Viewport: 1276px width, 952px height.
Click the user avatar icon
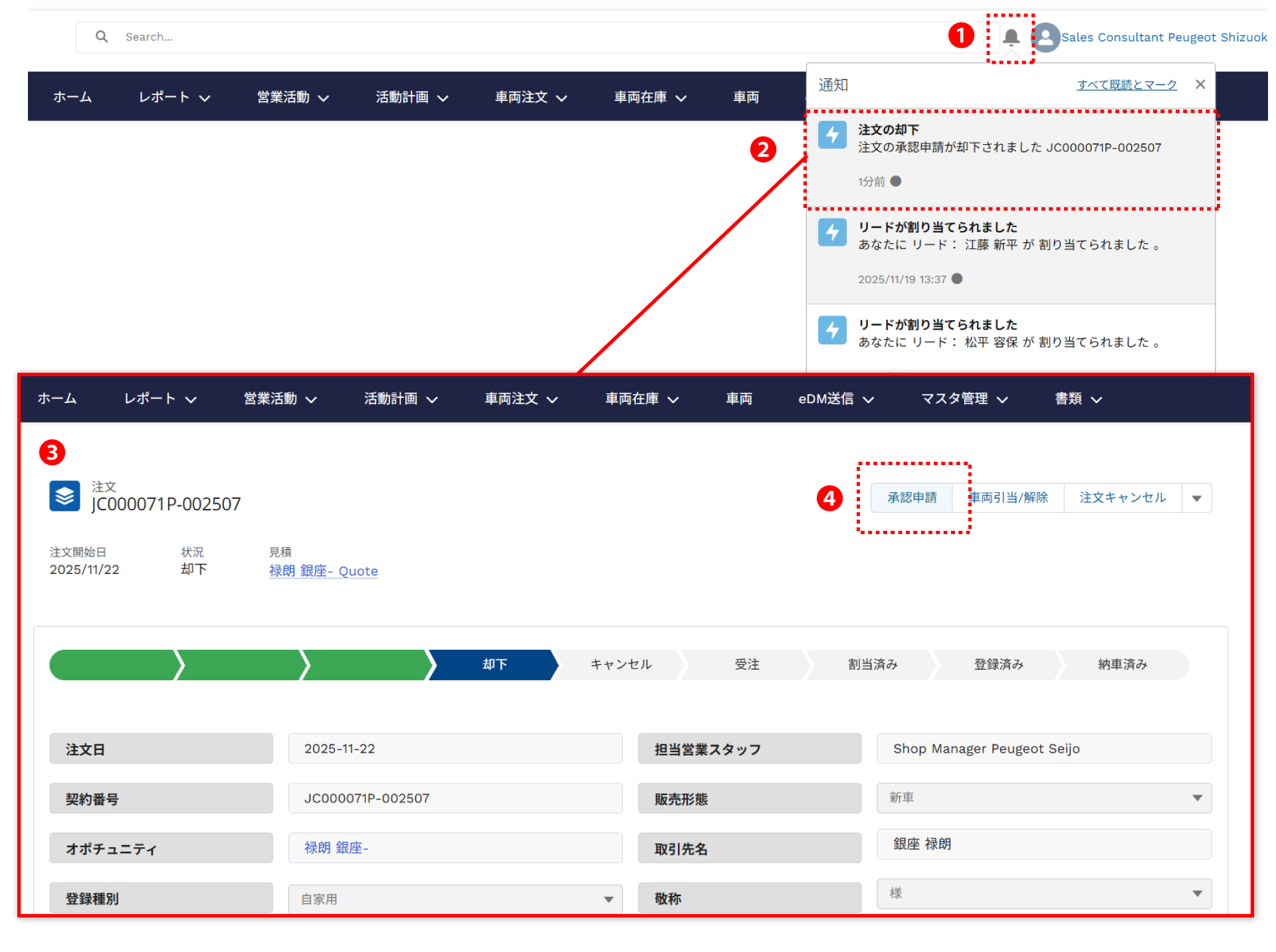coord(1046,37)
